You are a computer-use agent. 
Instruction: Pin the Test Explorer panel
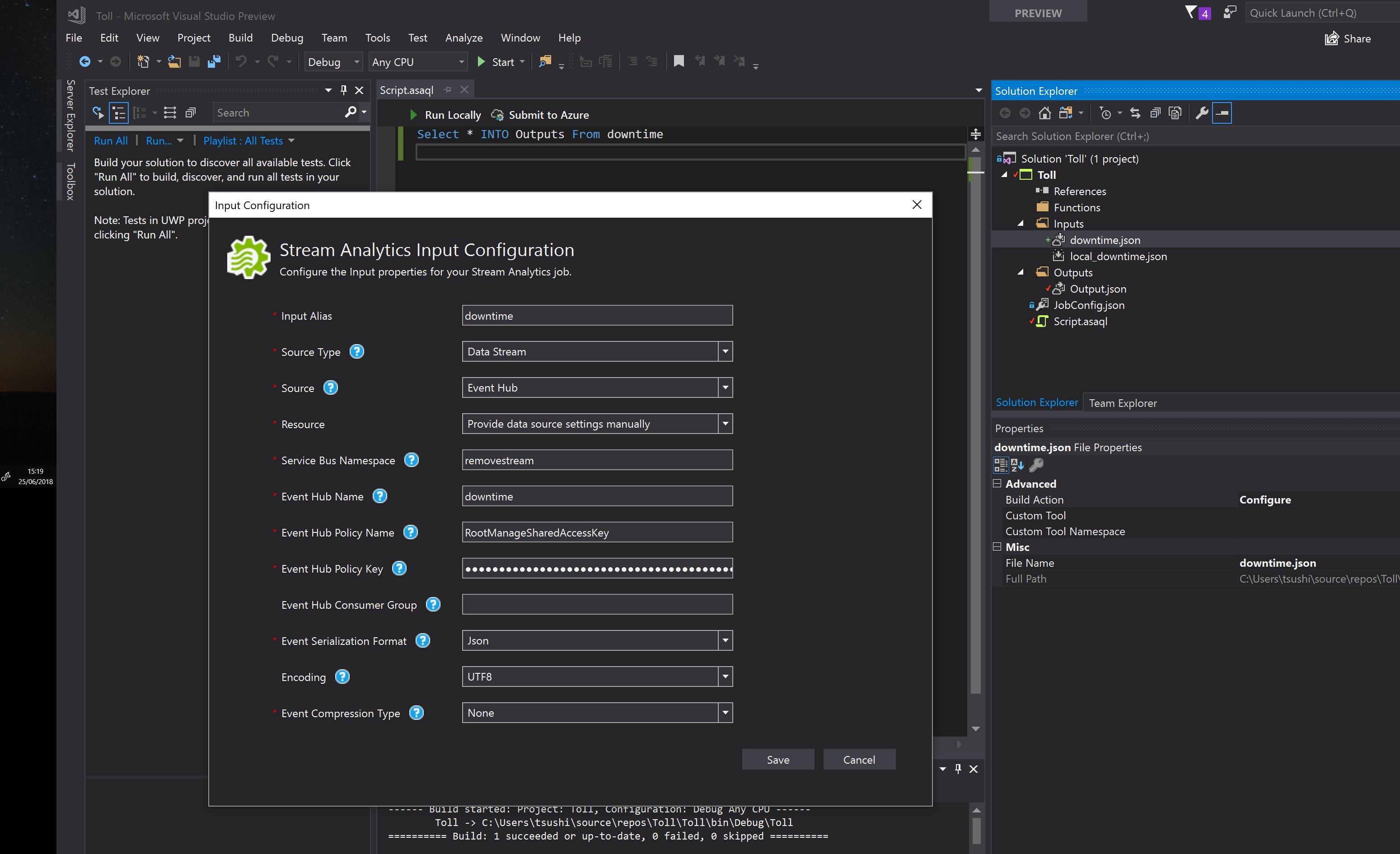pyautogui.click(x=343, y=90)
